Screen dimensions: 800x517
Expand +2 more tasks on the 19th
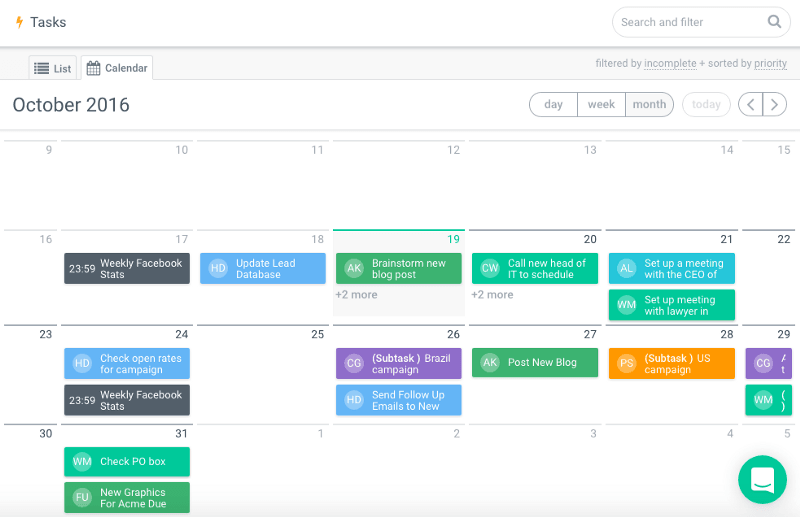(x=356, y=295)
